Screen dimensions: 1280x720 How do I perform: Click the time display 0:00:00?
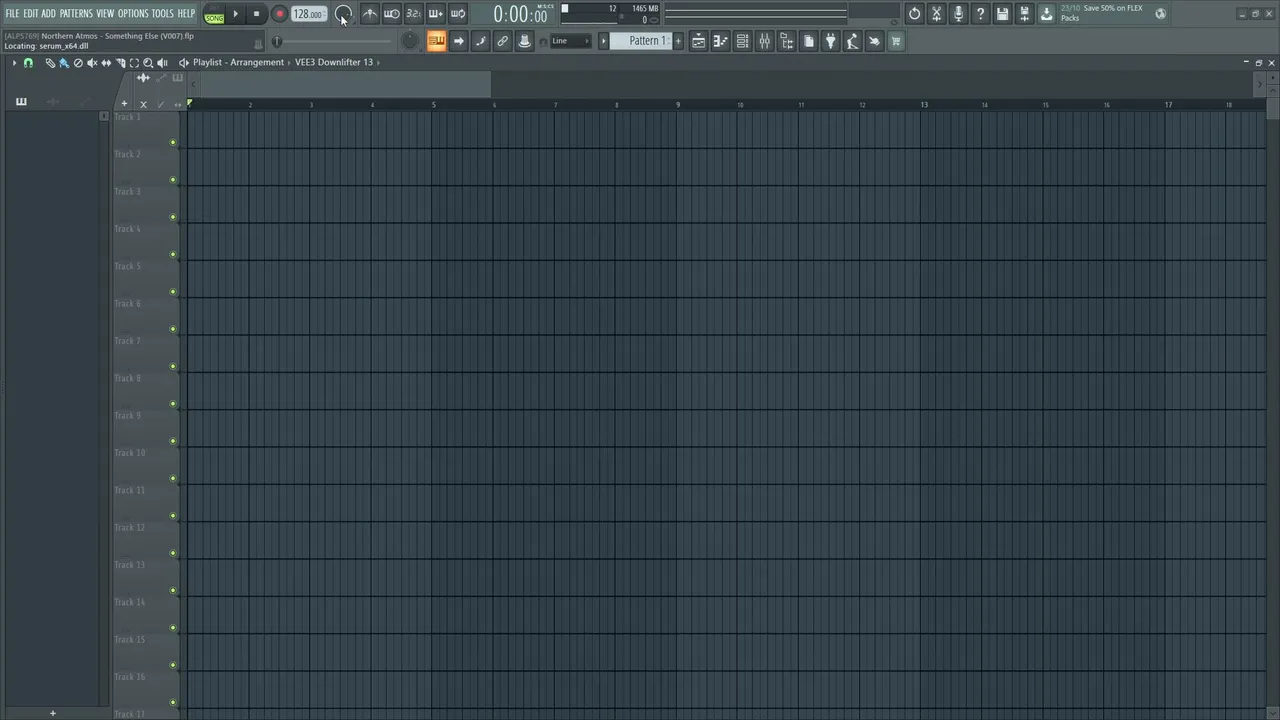point(520,14)
